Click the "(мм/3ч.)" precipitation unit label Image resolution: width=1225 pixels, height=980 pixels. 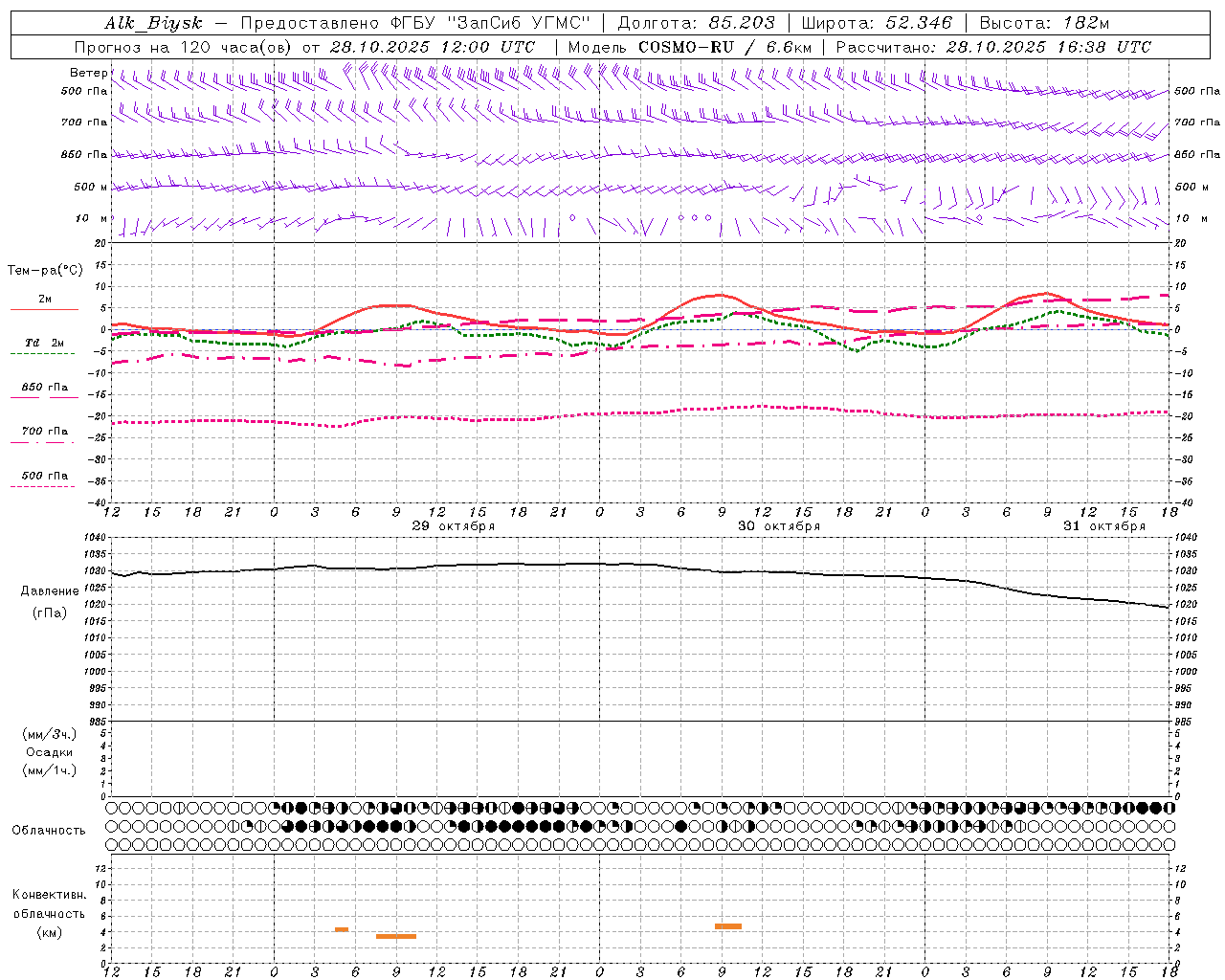(x=50, y=734)
